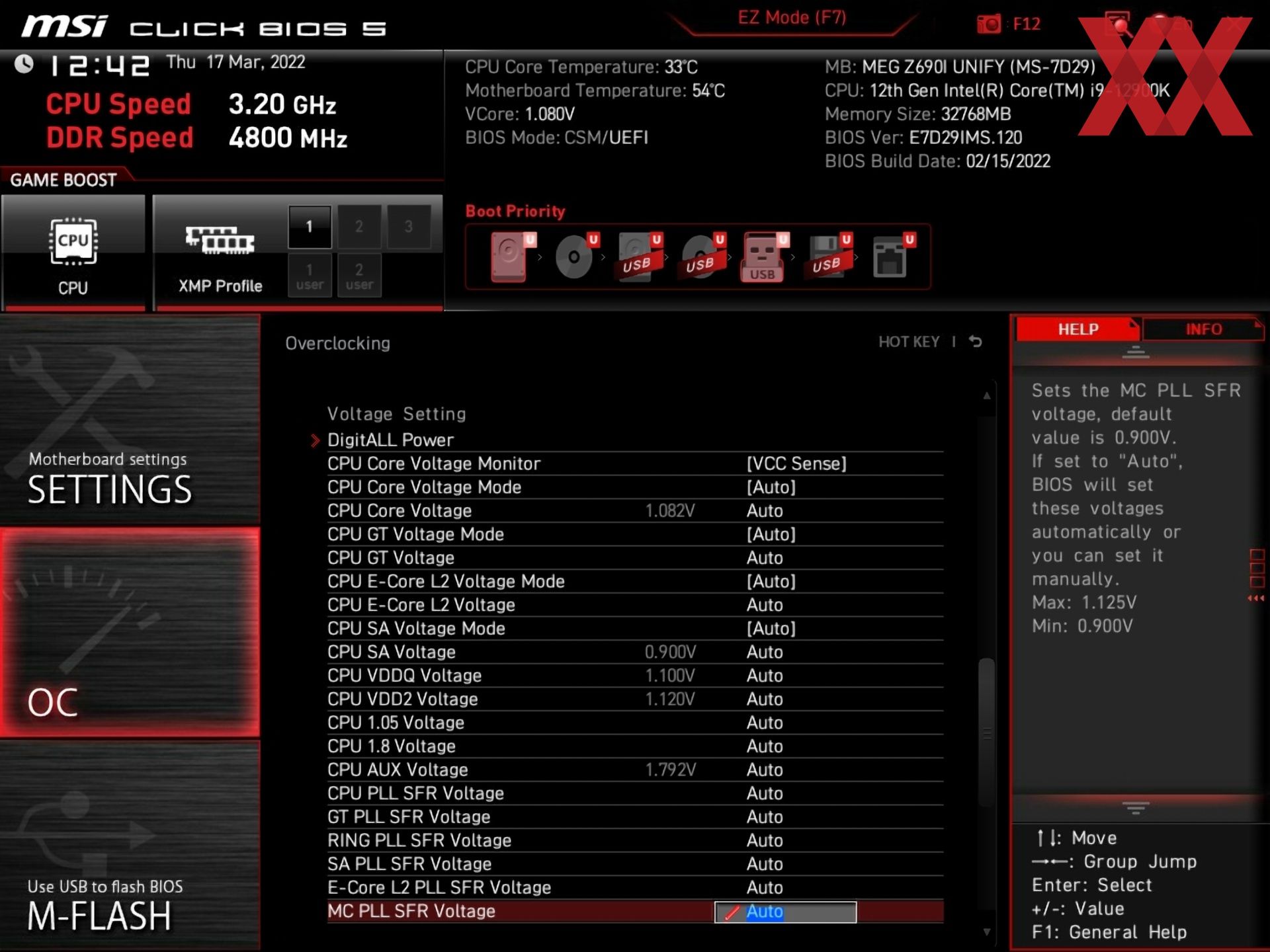
Task: Click the clock icon beside the time
Action: pos(24,63)
